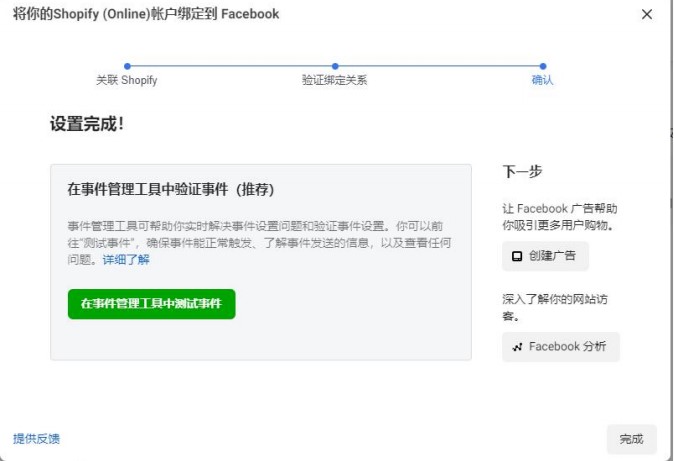The height and width of the screenshot is (461, 674).
Task: Click the 完成 button
Action: (631, 439)
